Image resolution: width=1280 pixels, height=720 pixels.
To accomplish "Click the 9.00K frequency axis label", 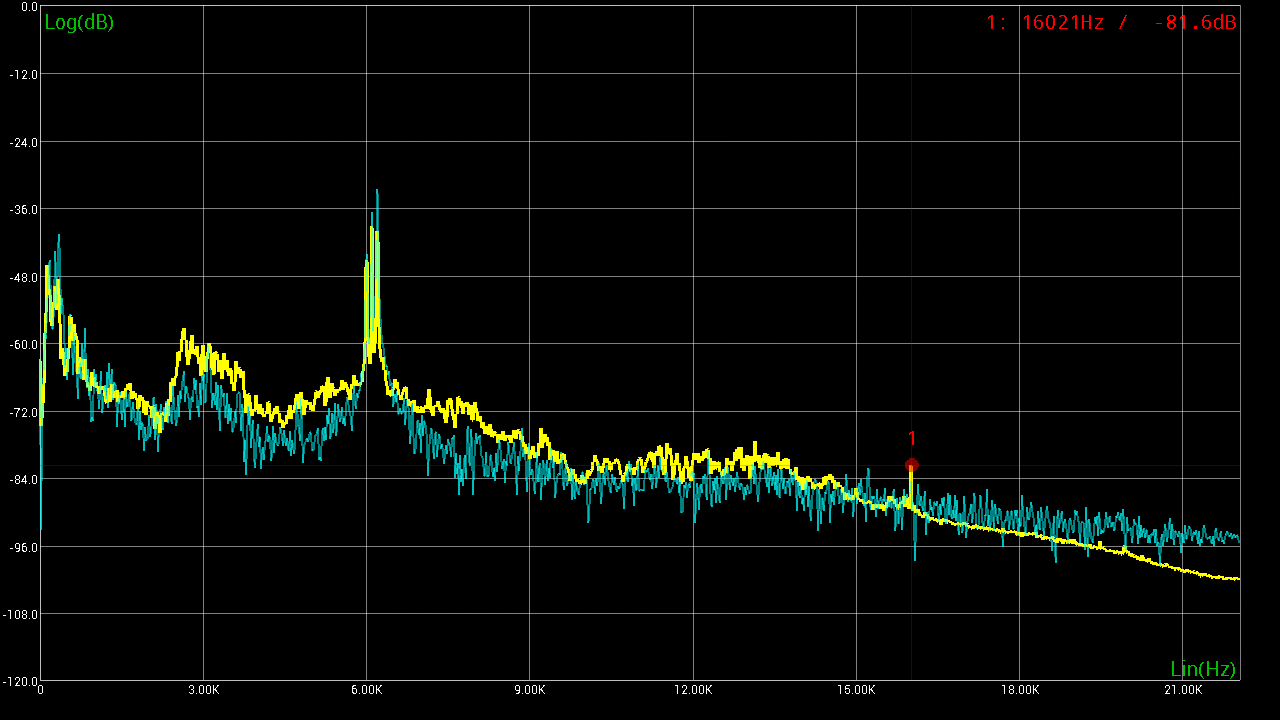I will pos(529,690).
